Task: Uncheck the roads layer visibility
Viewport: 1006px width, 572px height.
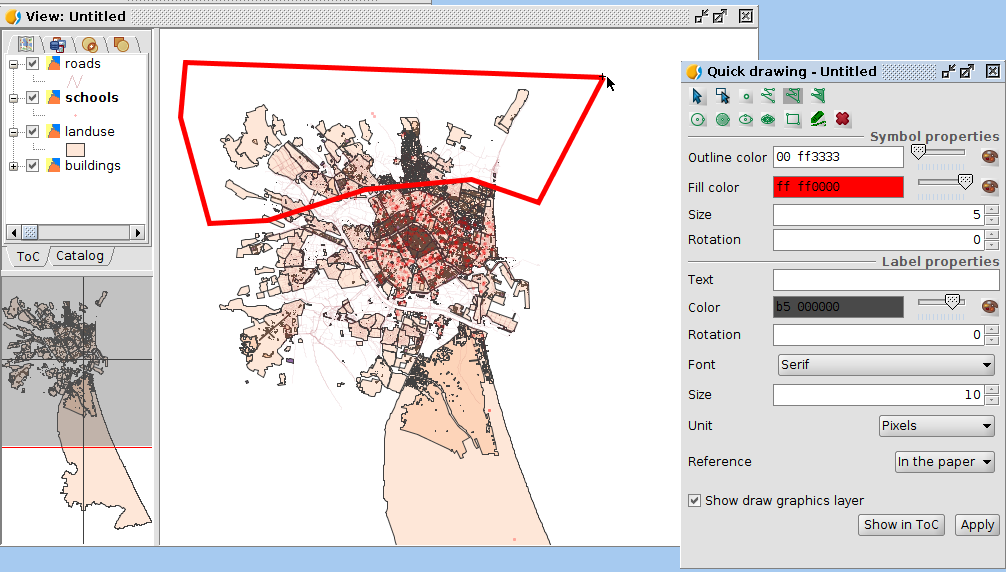Action: click(33, 64)
